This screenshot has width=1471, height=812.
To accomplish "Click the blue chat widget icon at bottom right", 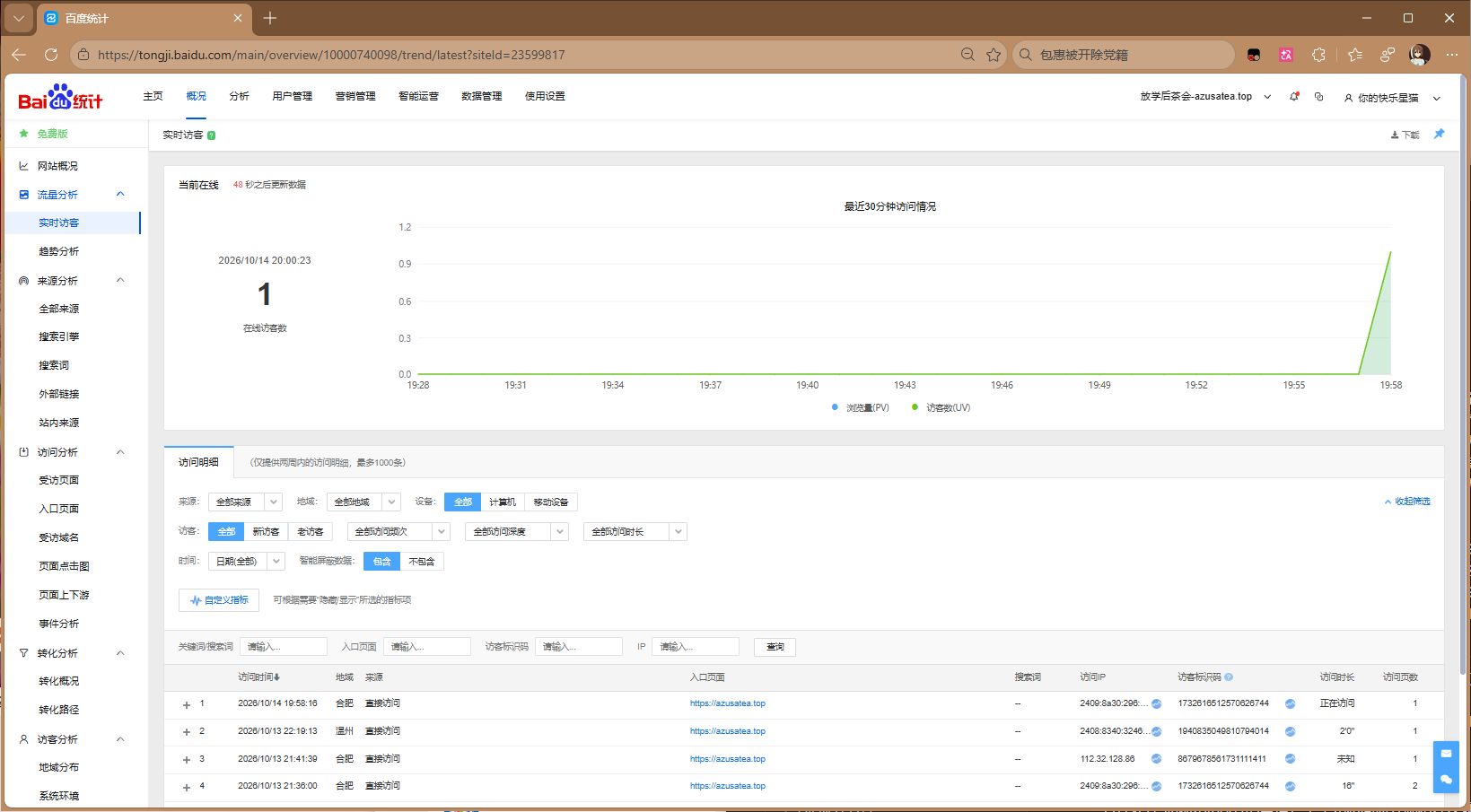I will [1446, 779].
